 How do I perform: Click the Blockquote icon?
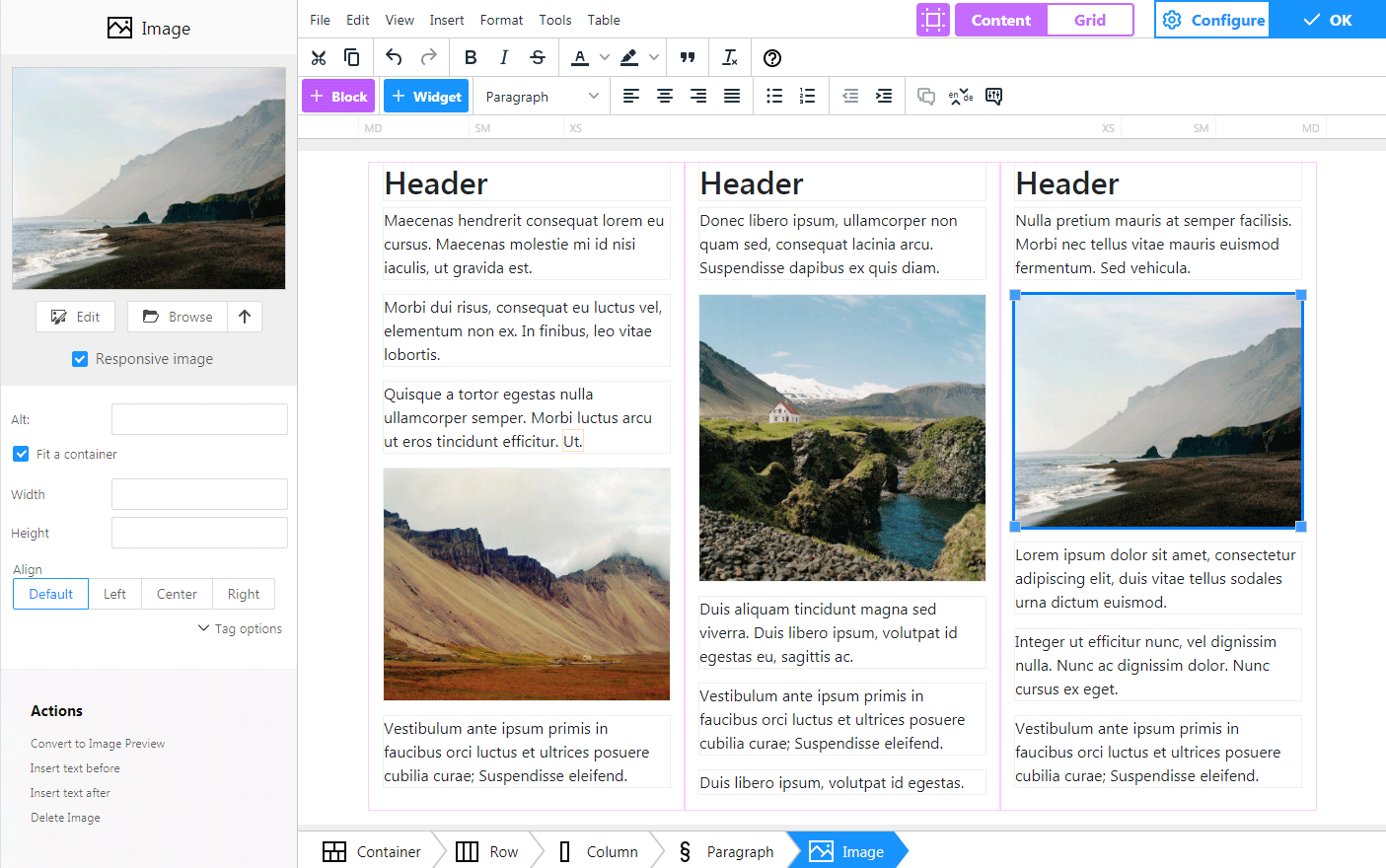688,57
